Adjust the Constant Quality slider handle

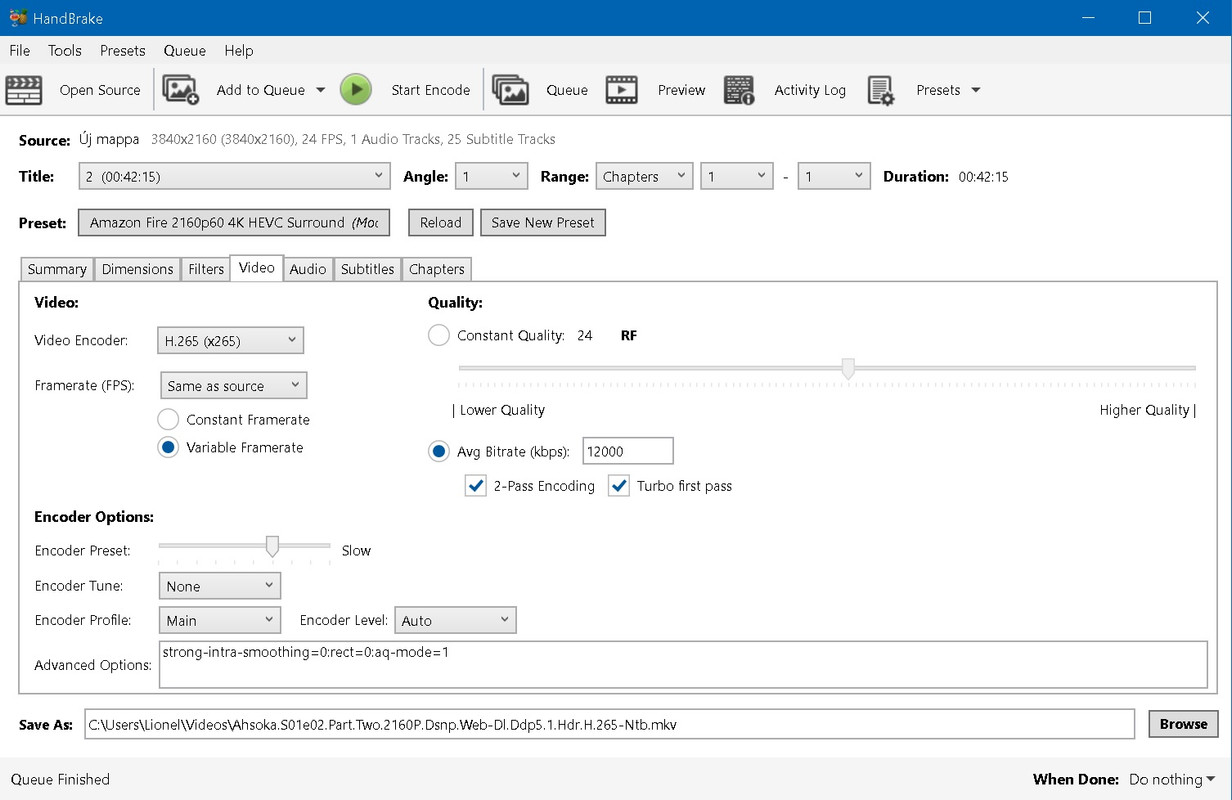(x=848, y=369)
